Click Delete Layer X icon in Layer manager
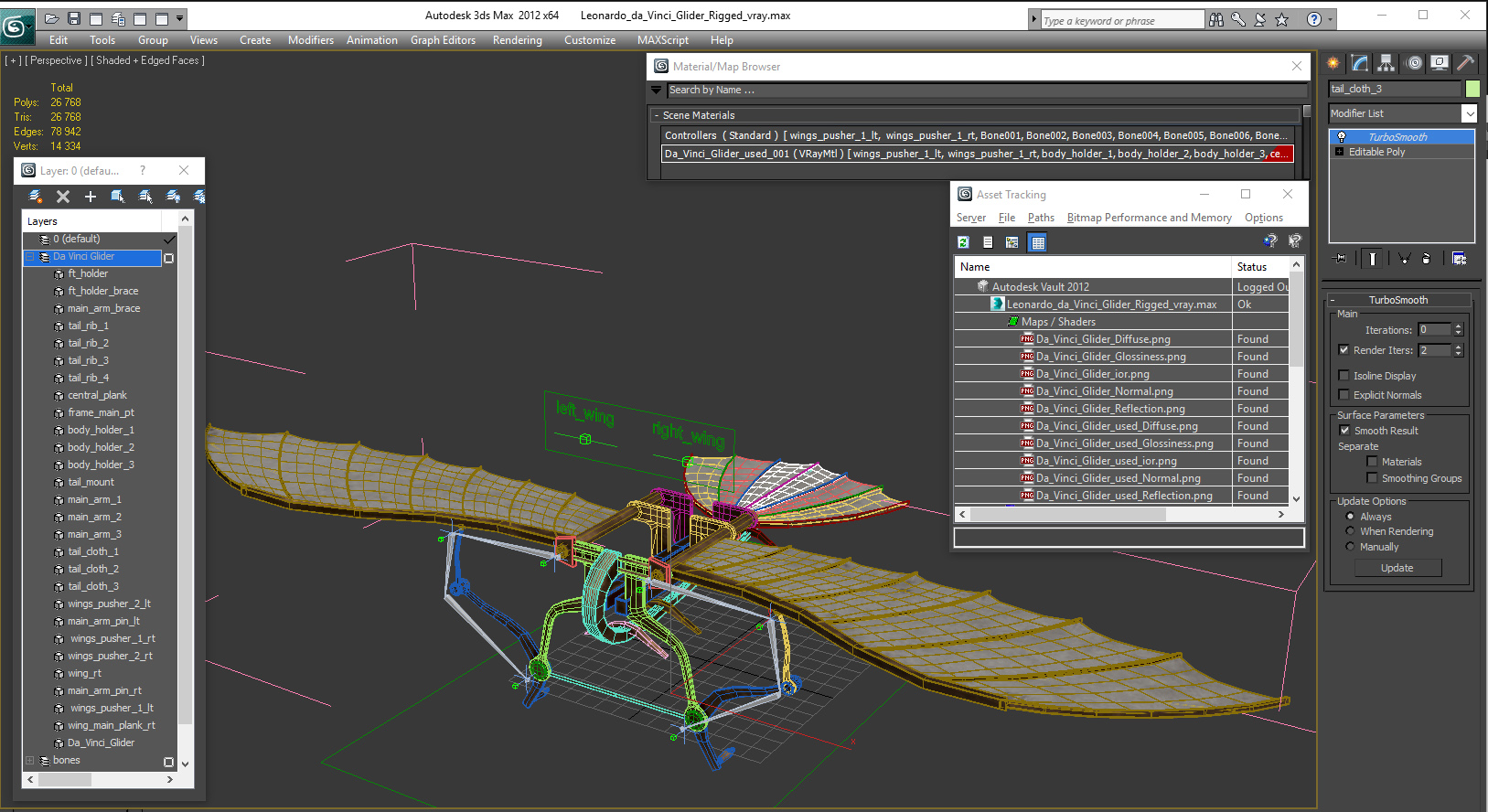 63,196
